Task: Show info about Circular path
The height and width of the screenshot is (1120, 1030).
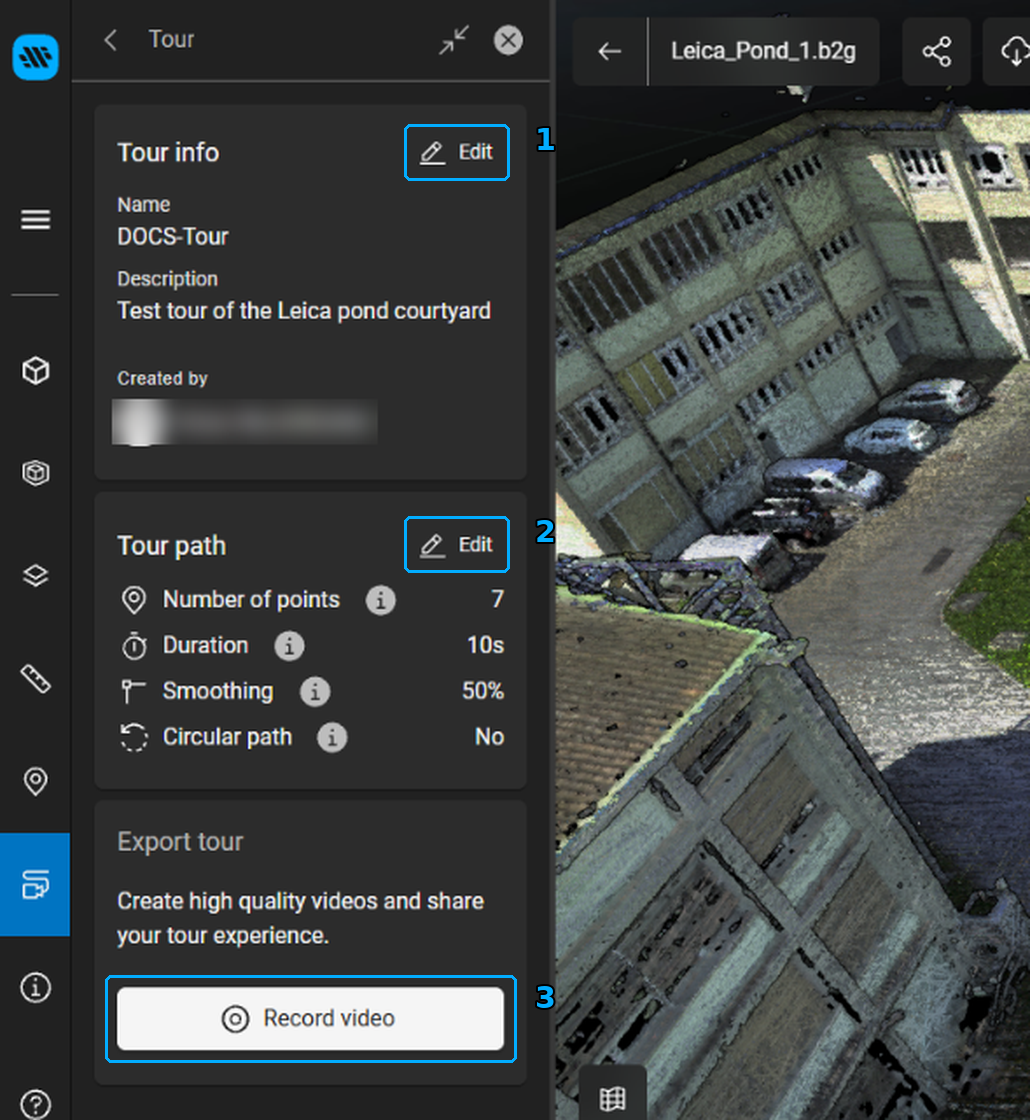Action: pos(332,737)
